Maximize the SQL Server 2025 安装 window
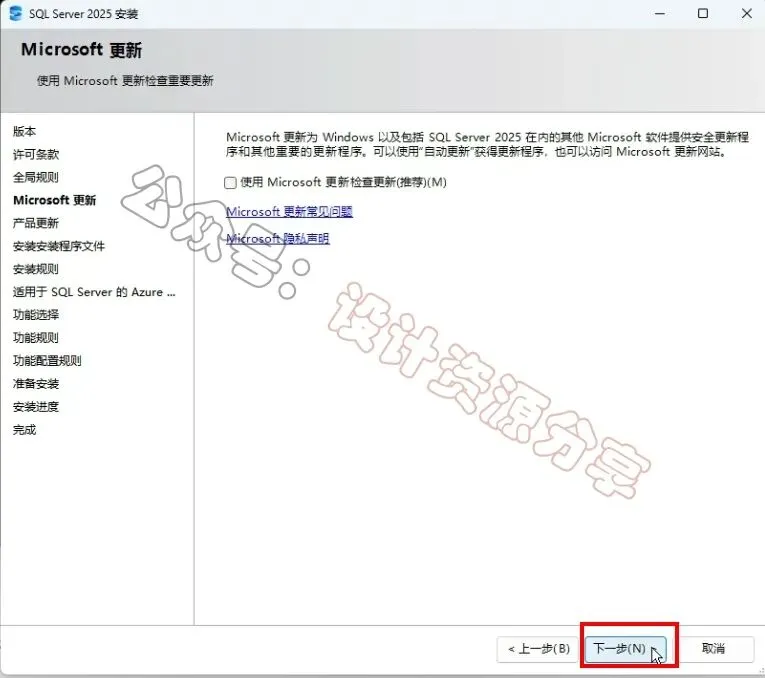 [x=703, y=14]
